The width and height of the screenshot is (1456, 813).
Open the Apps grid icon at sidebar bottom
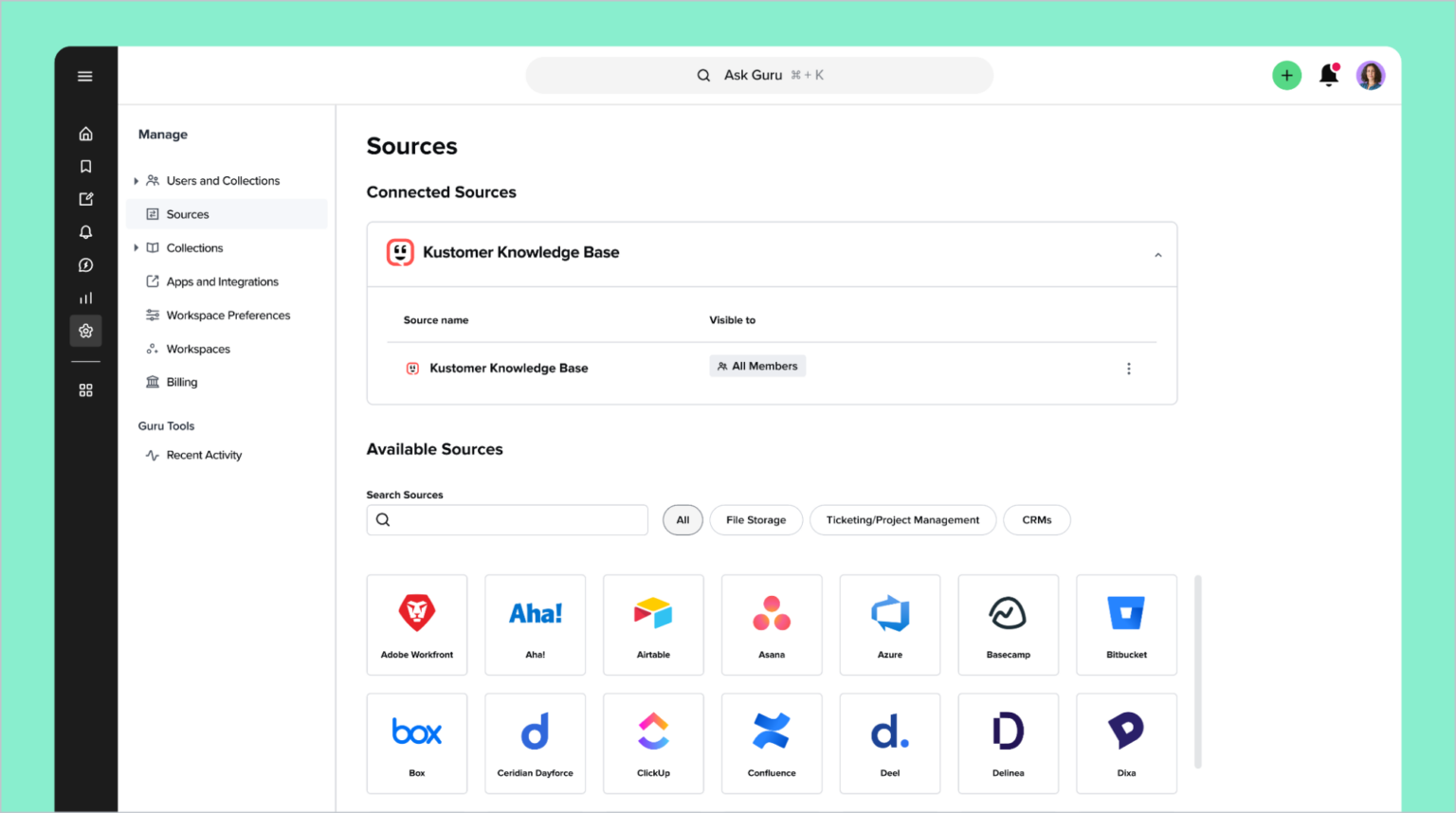[x=85, y=389]
